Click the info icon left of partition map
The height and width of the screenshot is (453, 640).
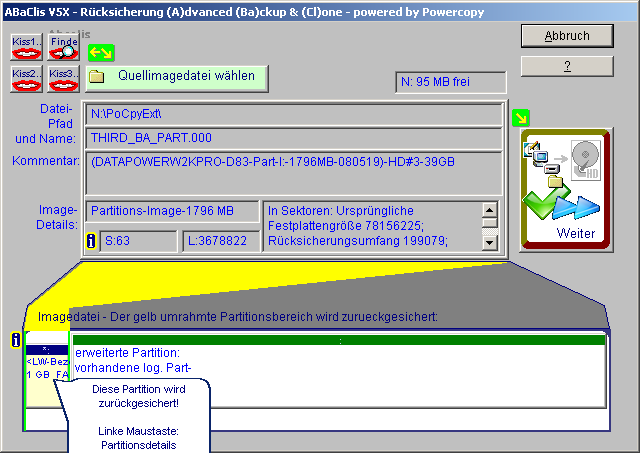[15, 341]
